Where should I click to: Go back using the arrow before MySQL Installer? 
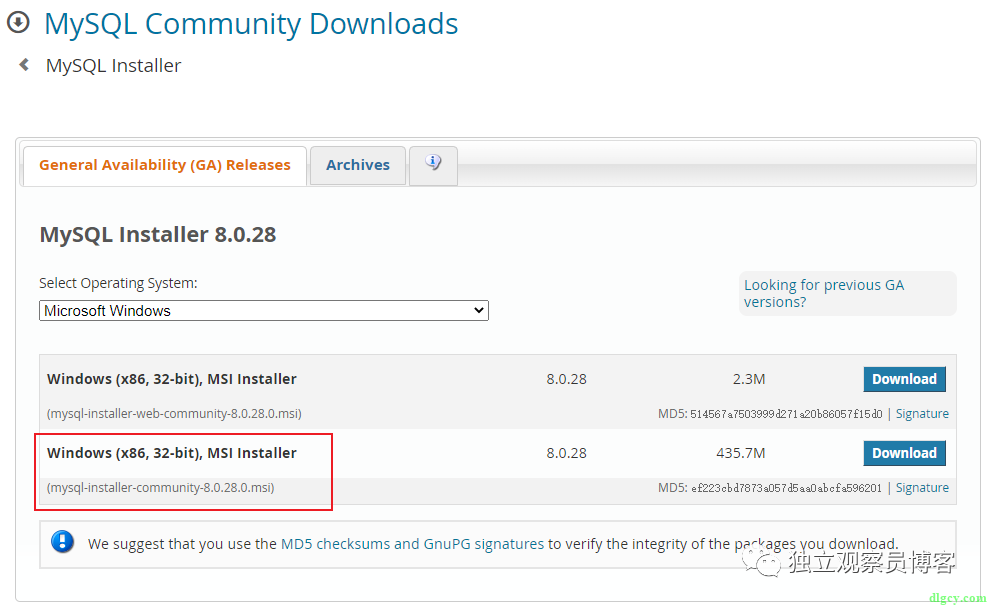(x=24, y=64)
